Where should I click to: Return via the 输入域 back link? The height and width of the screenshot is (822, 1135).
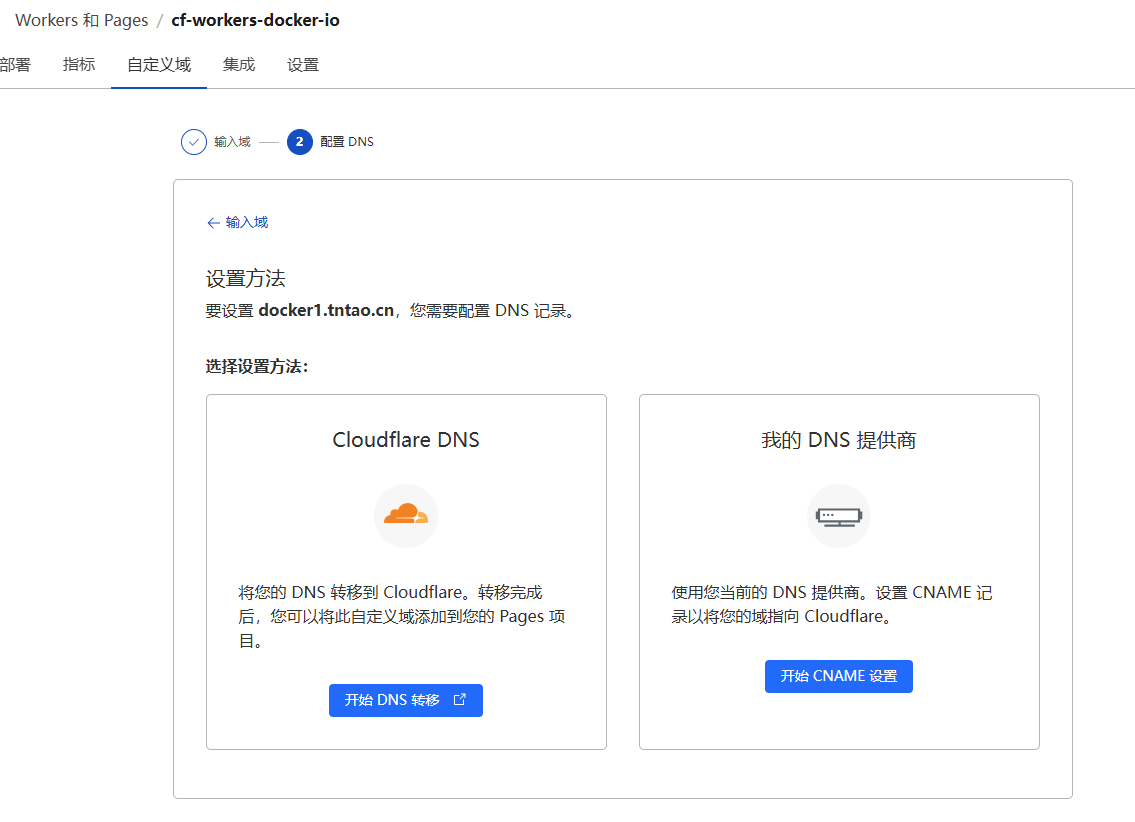click(x=246, y=222)
